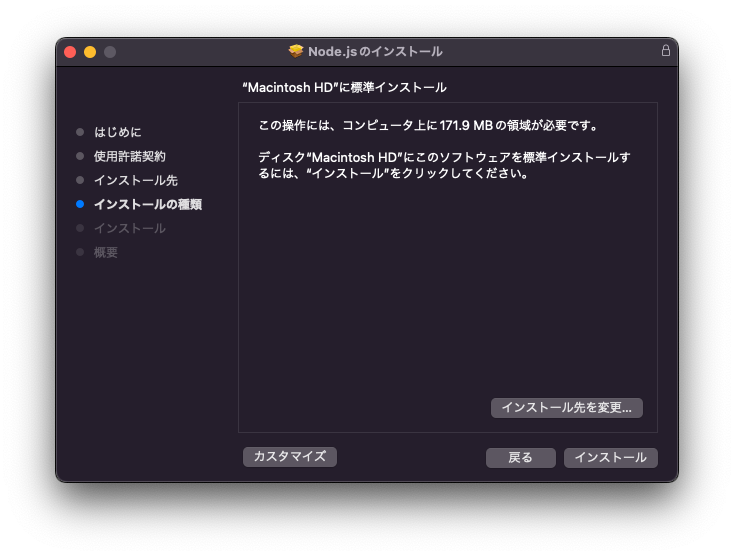The height and width of the screenshot is (556, 734).
Task: Click the blue bullet next to インストールの種類
Action: click(x=80, y=204)
